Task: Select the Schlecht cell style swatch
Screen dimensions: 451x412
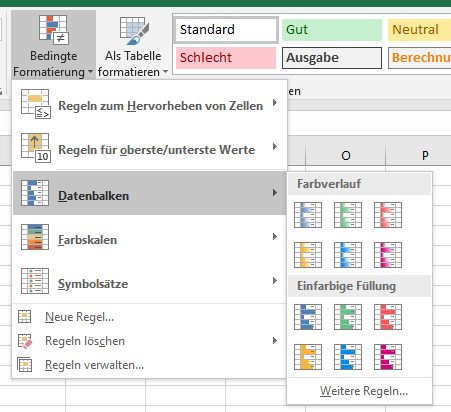Action: coord(226,58)
